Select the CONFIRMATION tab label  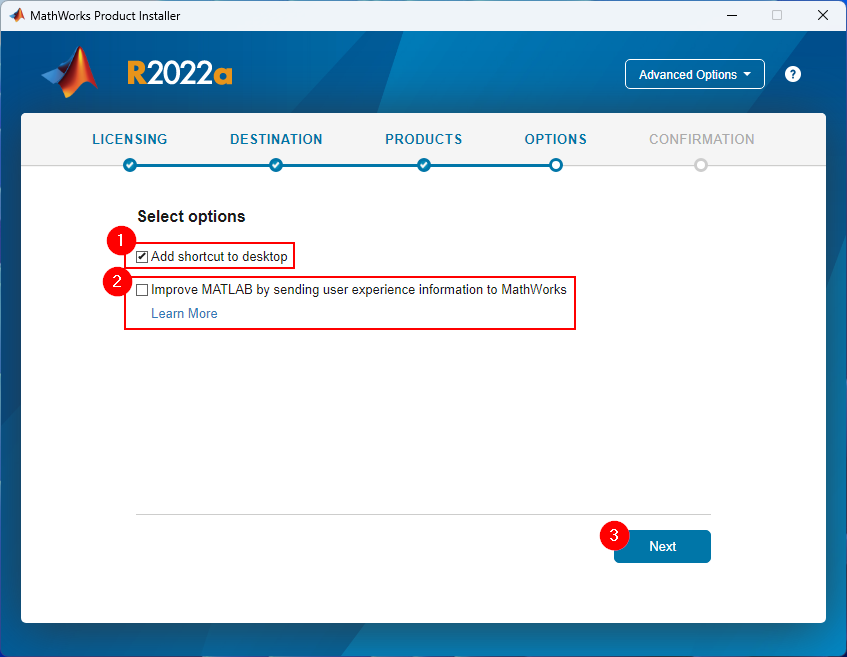pyautogui.click(x=702, y=139)
